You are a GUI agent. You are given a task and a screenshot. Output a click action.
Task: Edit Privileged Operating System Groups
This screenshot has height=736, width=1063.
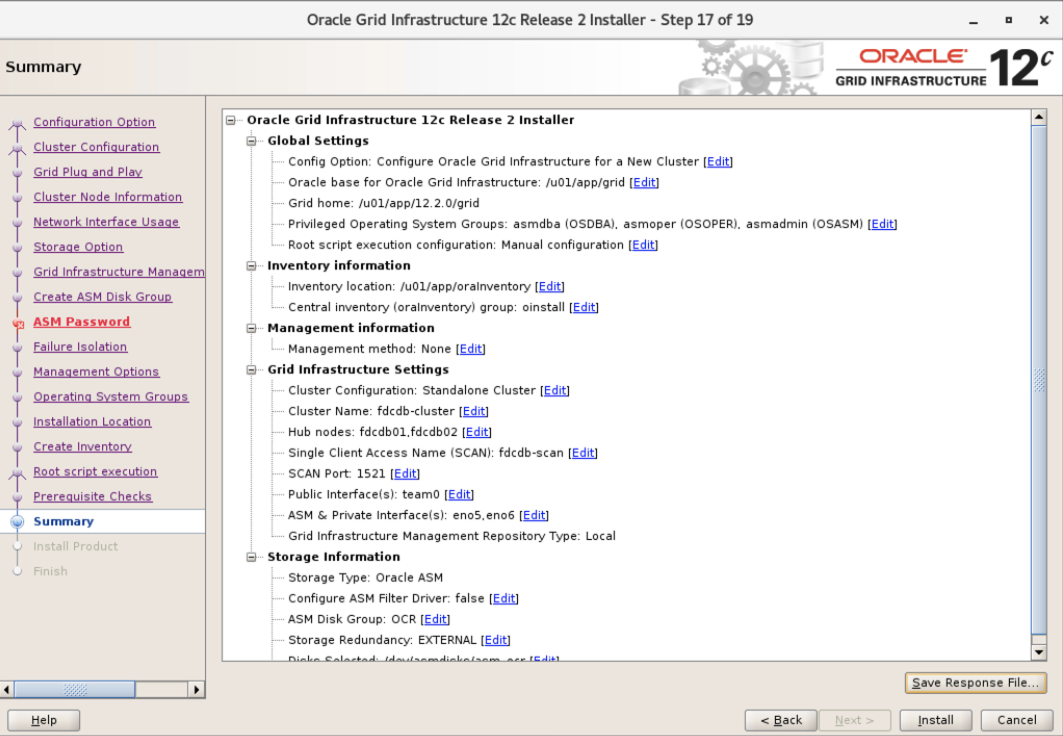[882, 224]
